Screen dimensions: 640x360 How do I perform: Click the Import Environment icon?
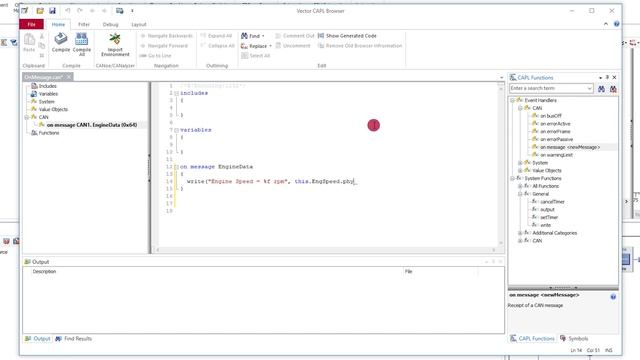[115, 39]
